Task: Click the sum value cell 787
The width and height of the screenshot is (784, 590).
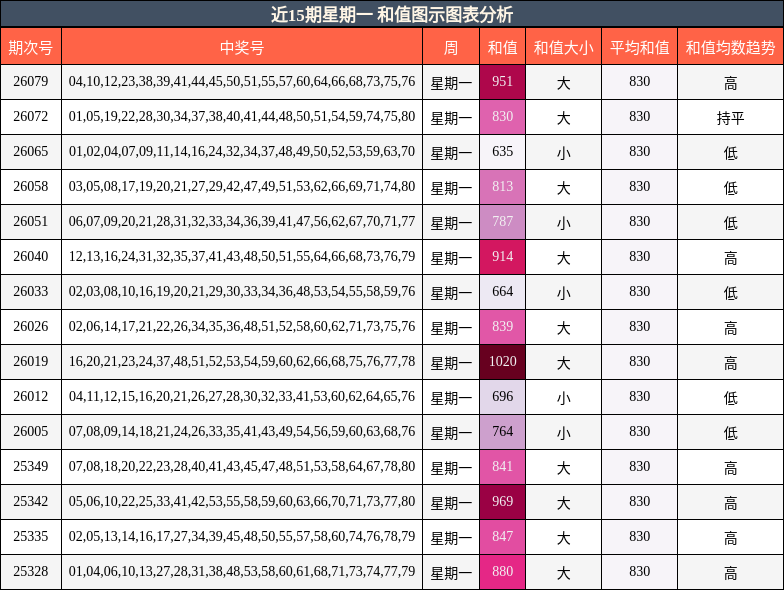Action: coord(502,222)
